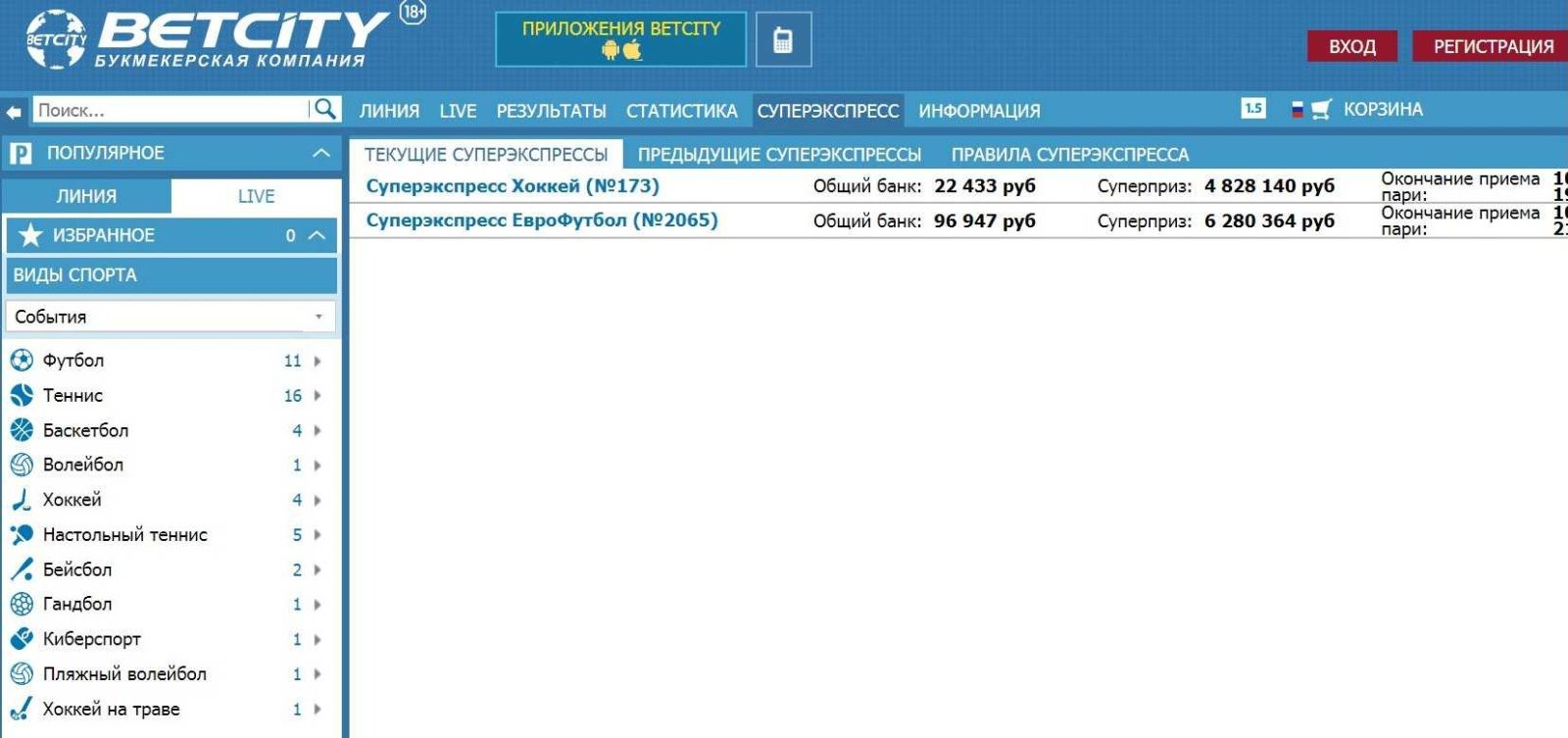
Task: Click the Регистрация button
Action: tap(1493, 46)
